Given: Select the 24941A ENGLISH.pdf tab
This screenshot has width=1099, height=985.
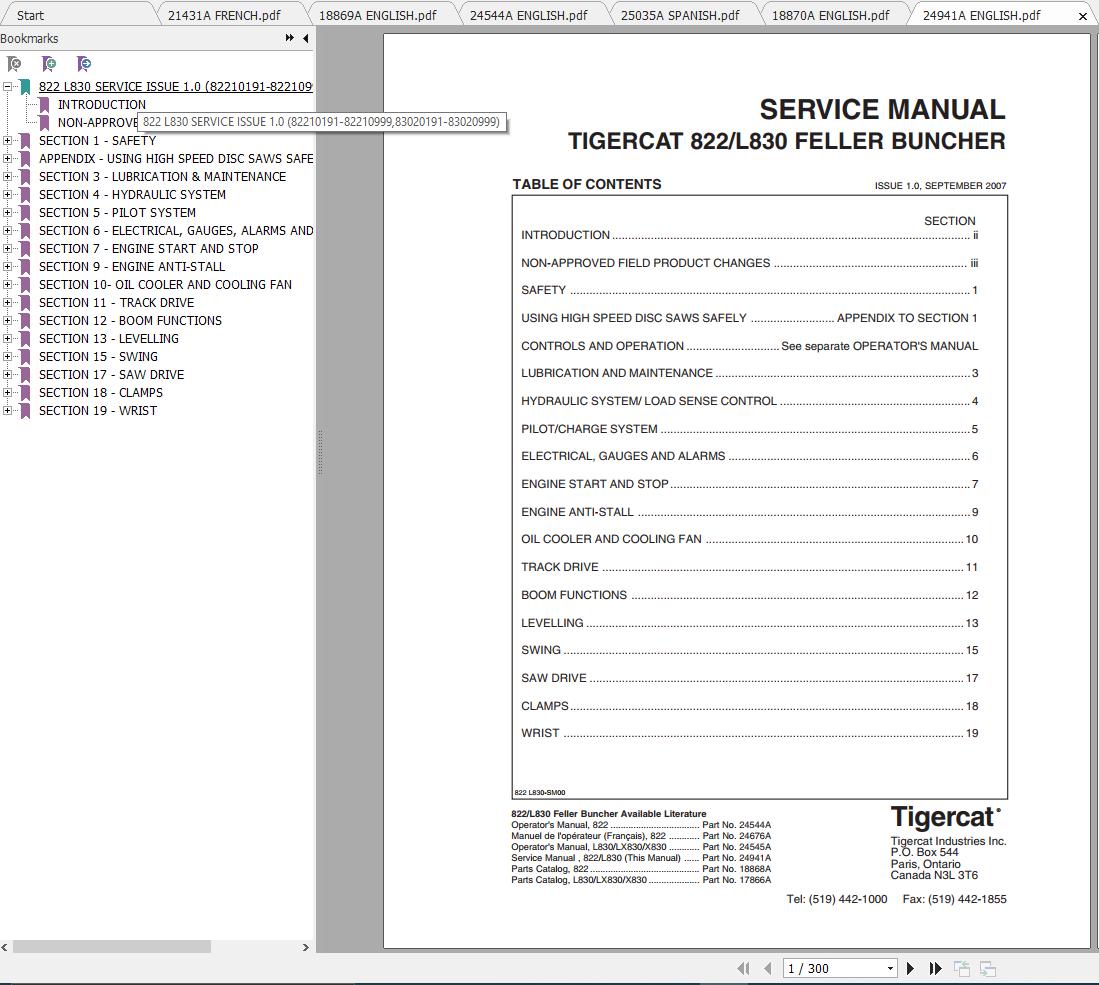Looking at the screenshot, I should pos(981,15).
